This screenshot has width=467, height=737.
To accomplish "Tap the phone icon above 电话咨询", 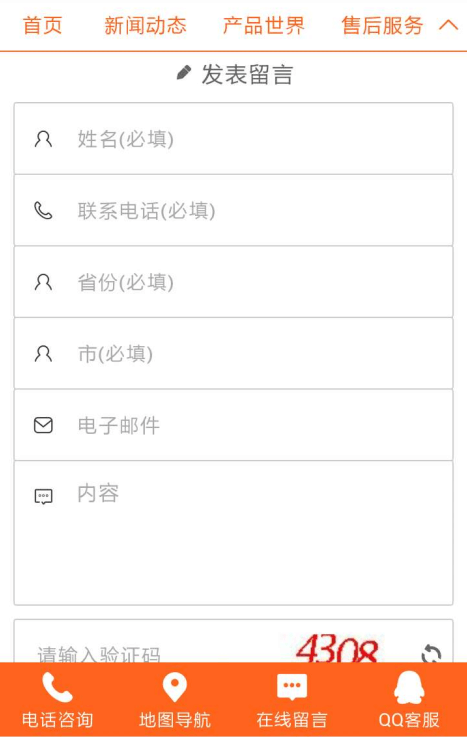I will click(x=57, y=687).
